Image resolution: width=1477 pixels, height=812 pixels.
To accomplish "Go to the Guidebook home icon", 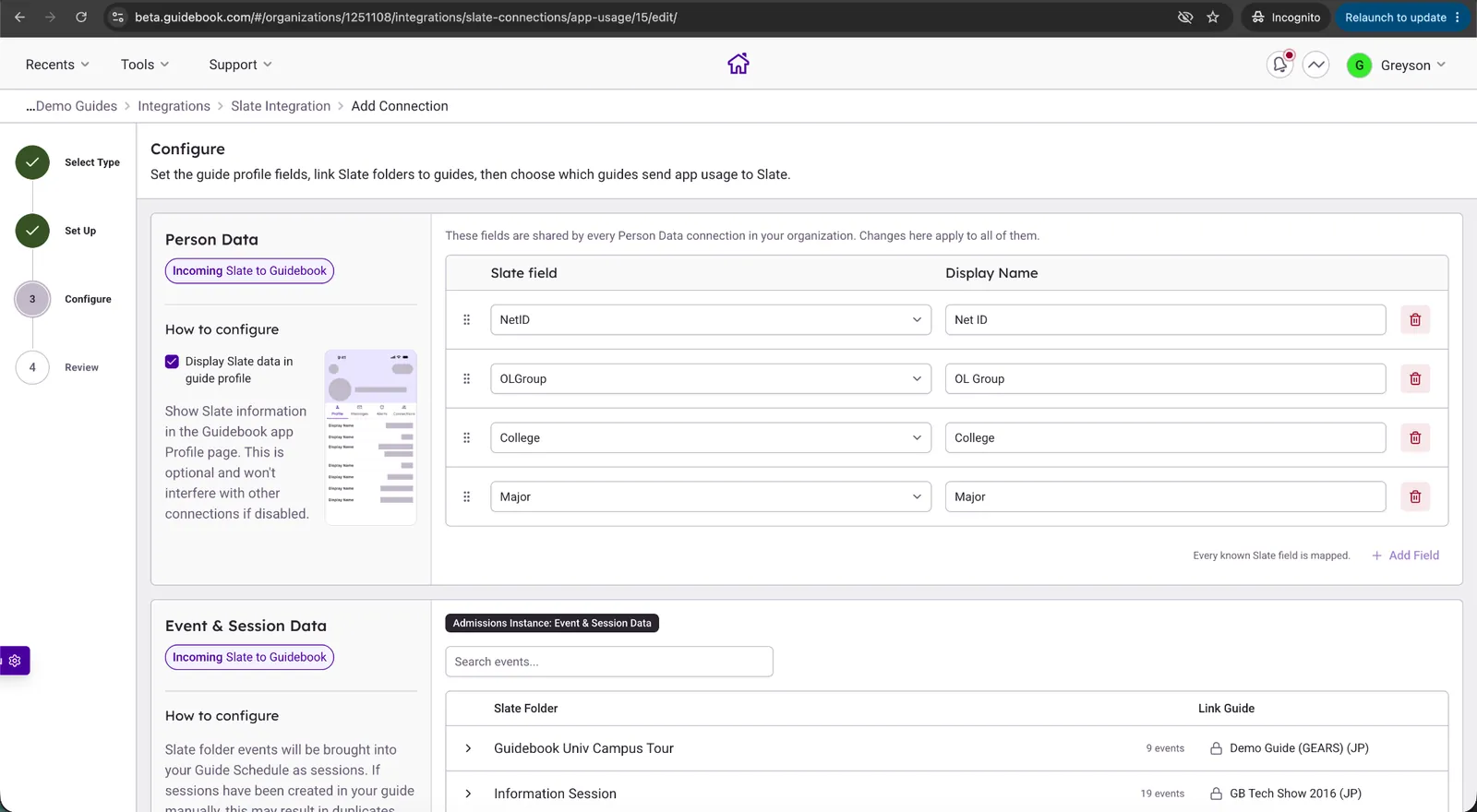I will click(x=738, y=64).
